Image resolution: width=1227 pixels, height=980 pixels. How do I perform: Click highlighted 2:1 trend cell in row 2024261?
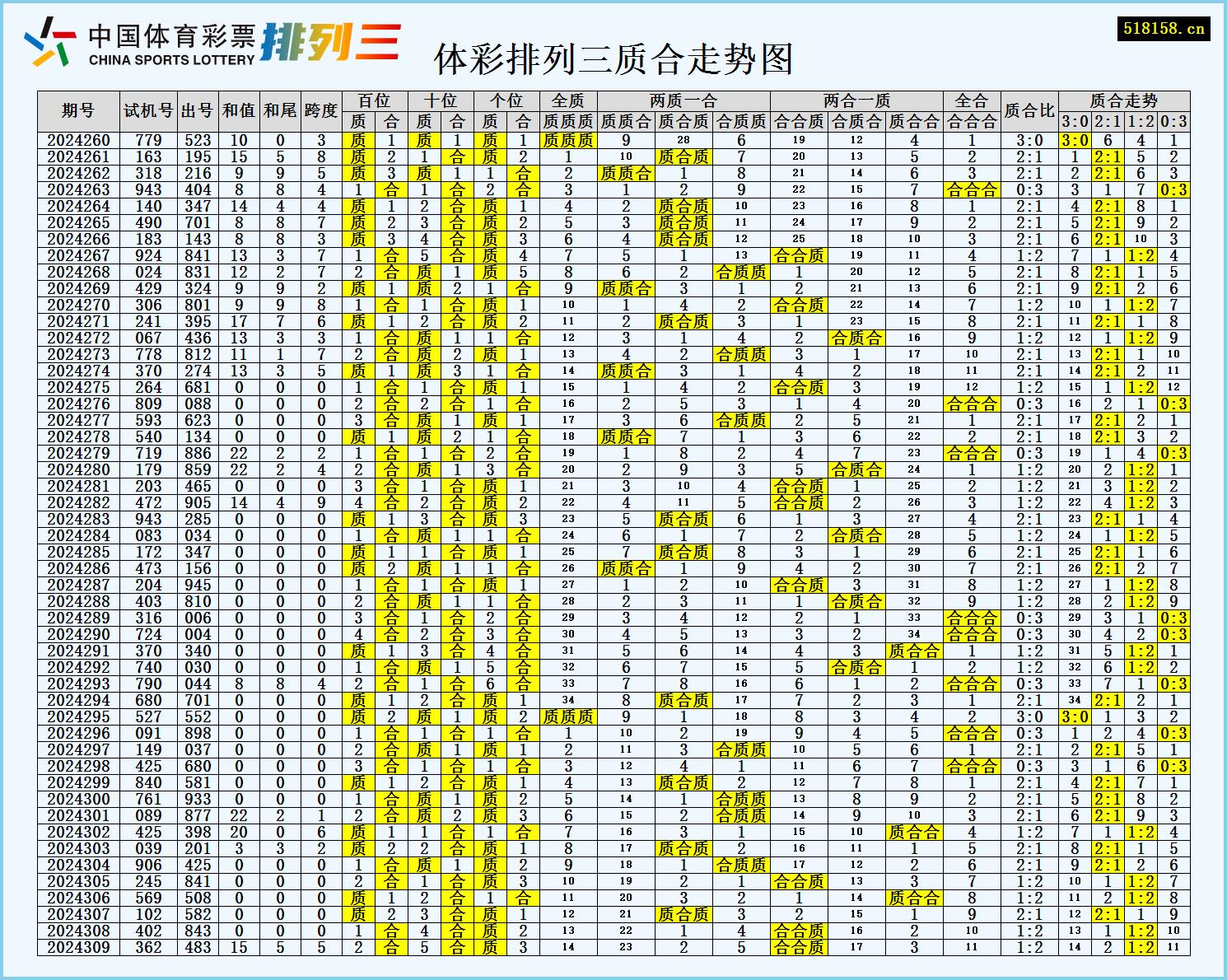click(x=1108, y=156)
